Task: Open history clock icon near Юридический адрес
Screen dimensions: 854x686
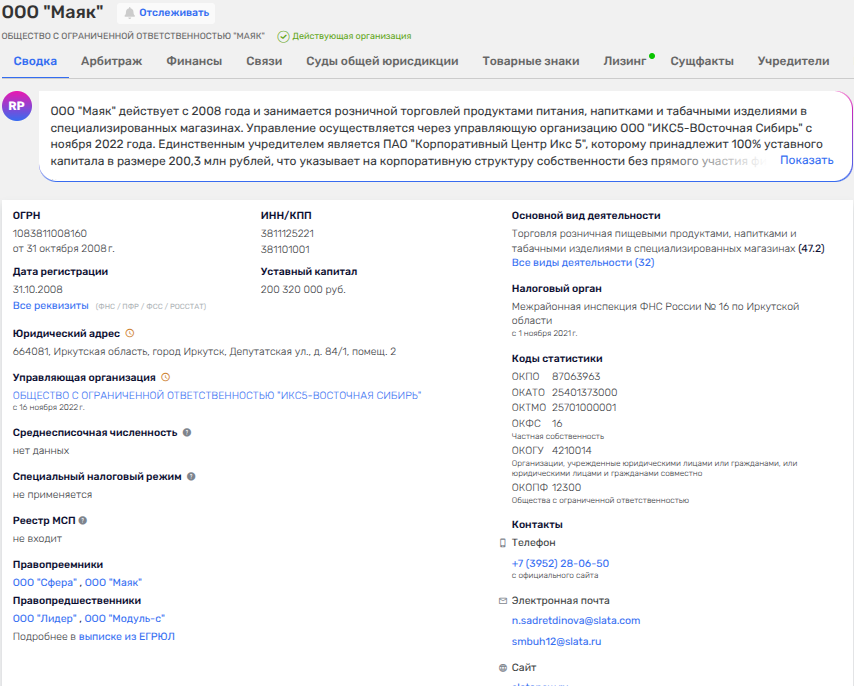Action: [130, 334]
